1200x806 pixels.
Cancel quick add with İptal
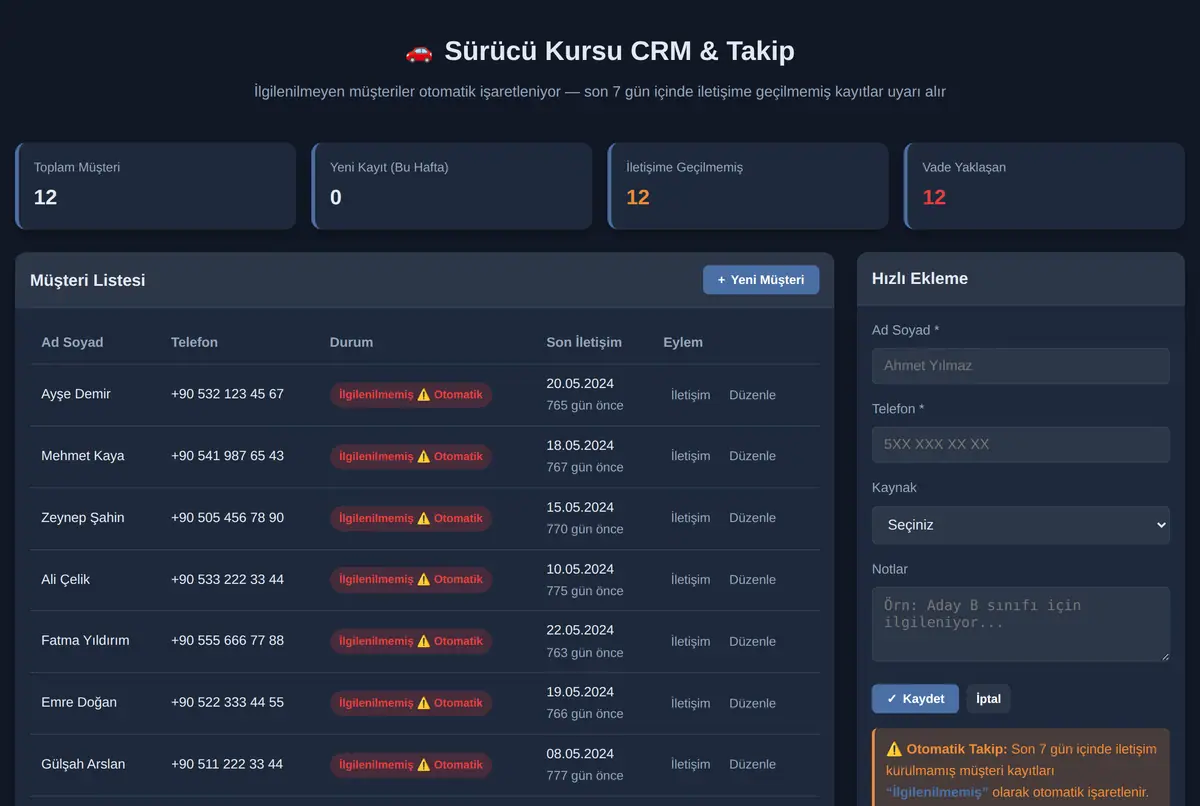point(988,699)
